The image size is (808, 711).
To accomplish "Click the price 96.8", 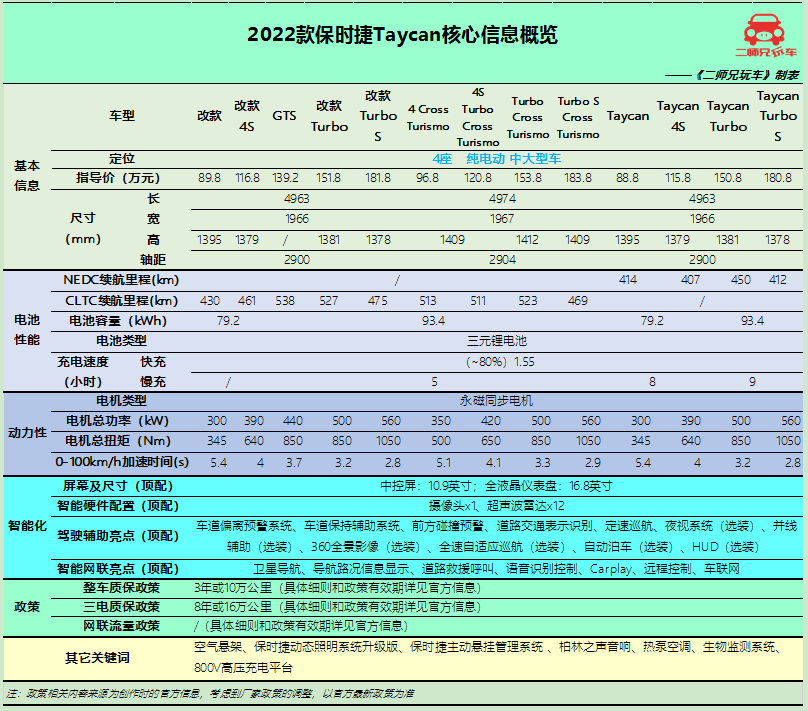I will [x=427, y=178].
